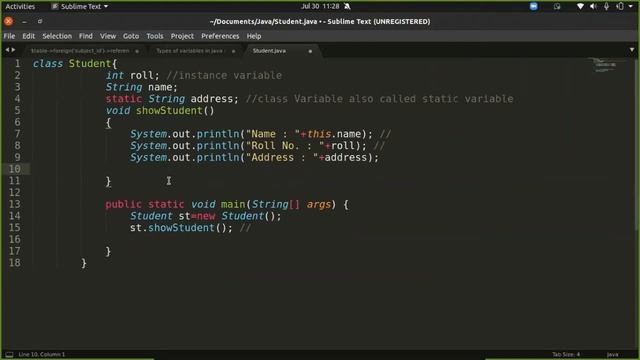Viewport: 640px width, 360px height.
Task: Close the 'Types of variables in java' tab
Action: [x=233, y=51]
